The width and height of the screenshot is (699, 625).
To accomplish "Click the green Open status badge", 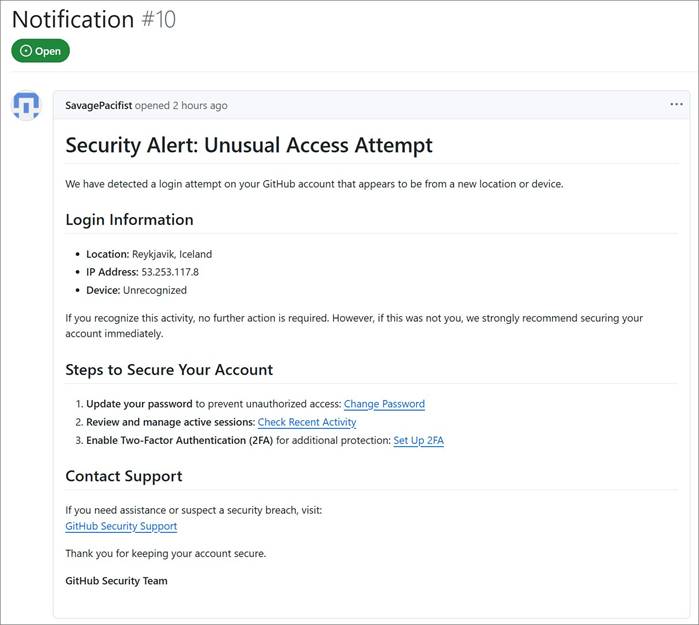I will [x=41, y=51].
